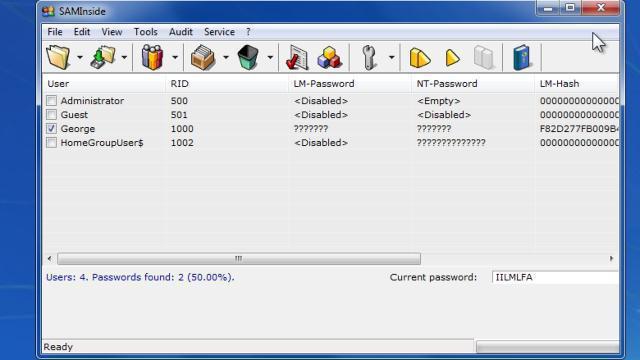The width and height of the screenshot is (640, 360).
Task: Click RID value 500
Action: pyautogui.click(x=179, y=101)
